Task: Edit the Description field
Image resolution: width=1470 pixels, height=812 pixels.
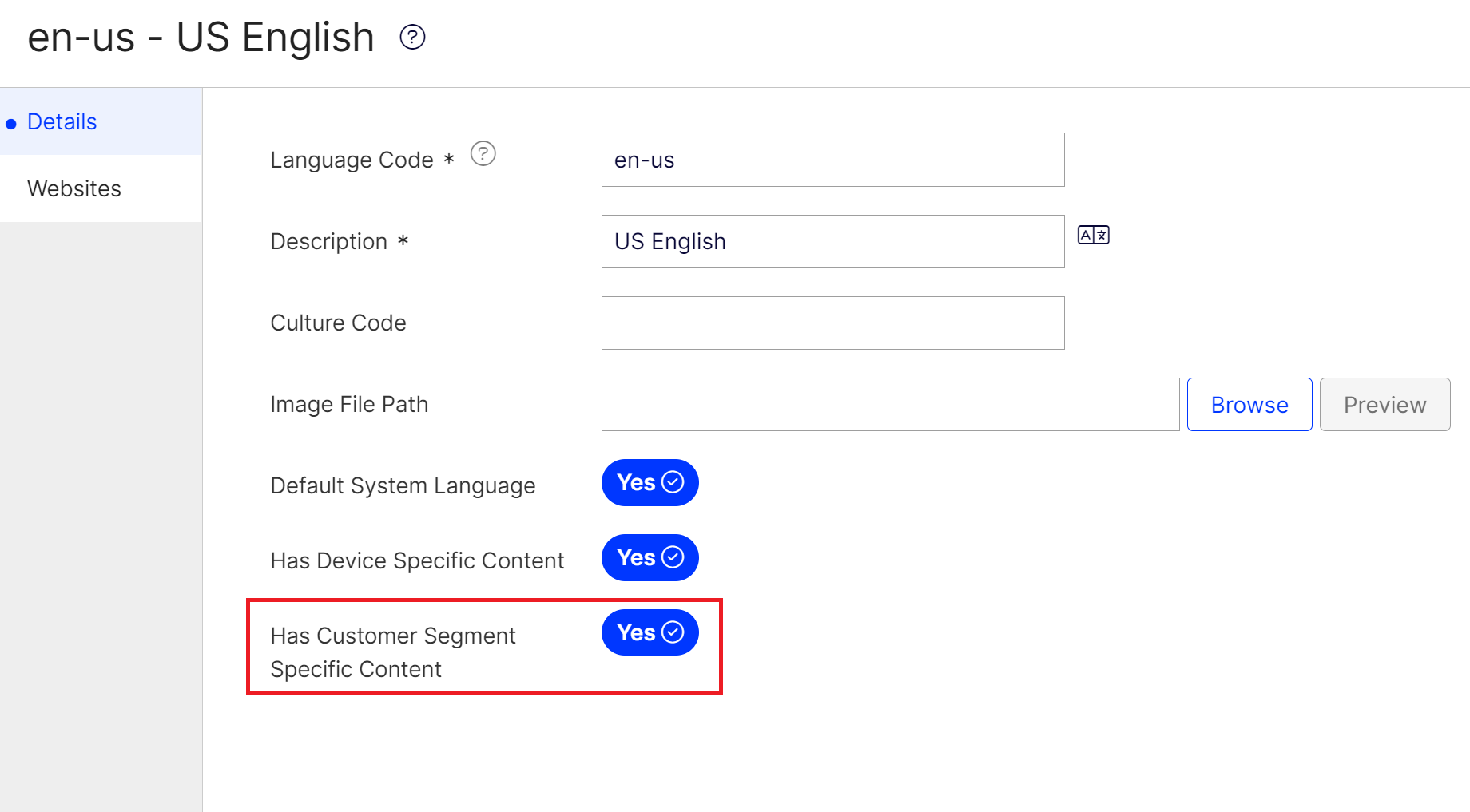Action: click(833, 241)
